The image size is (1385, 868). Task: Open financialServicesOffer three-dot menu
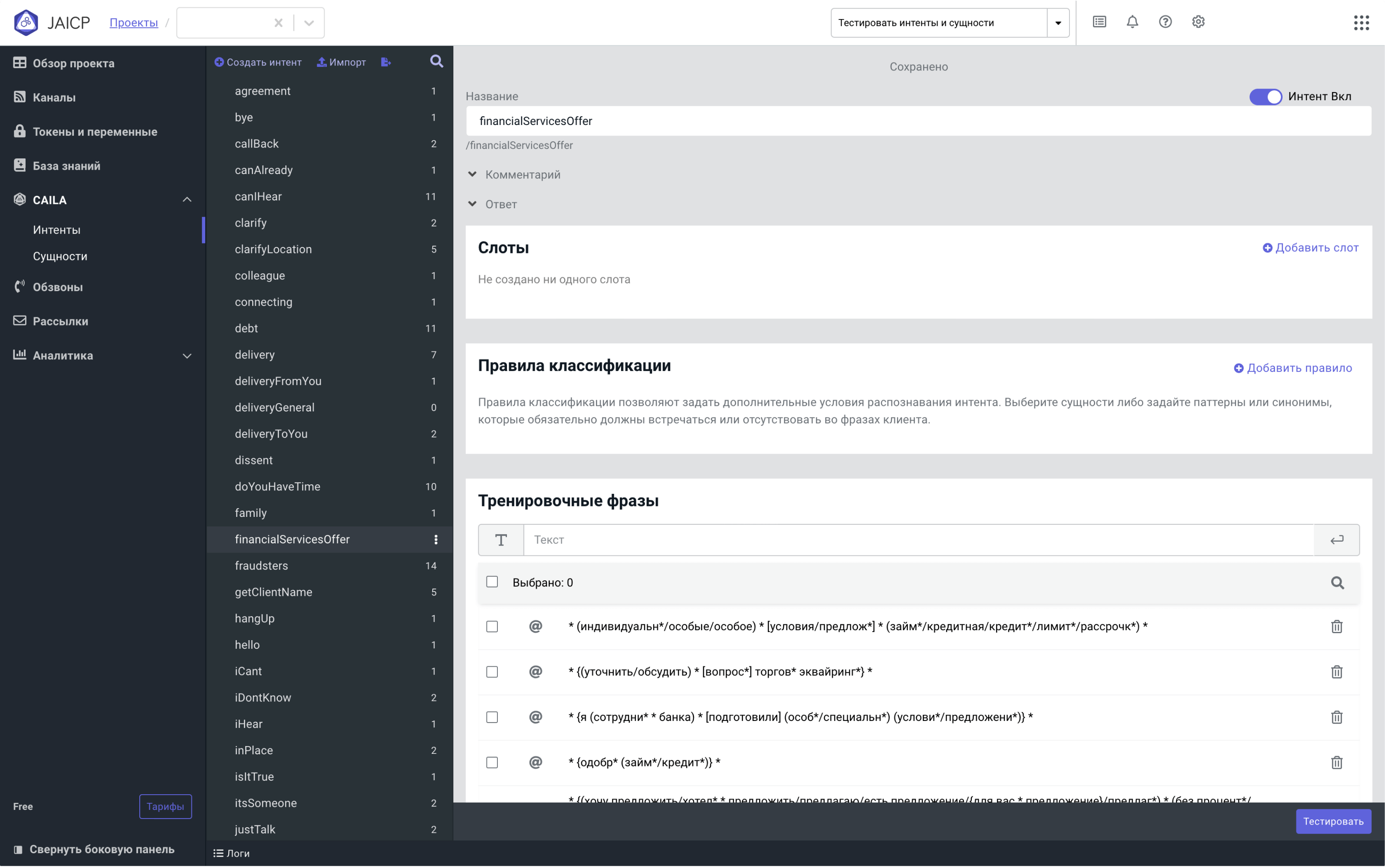[436, 539]
